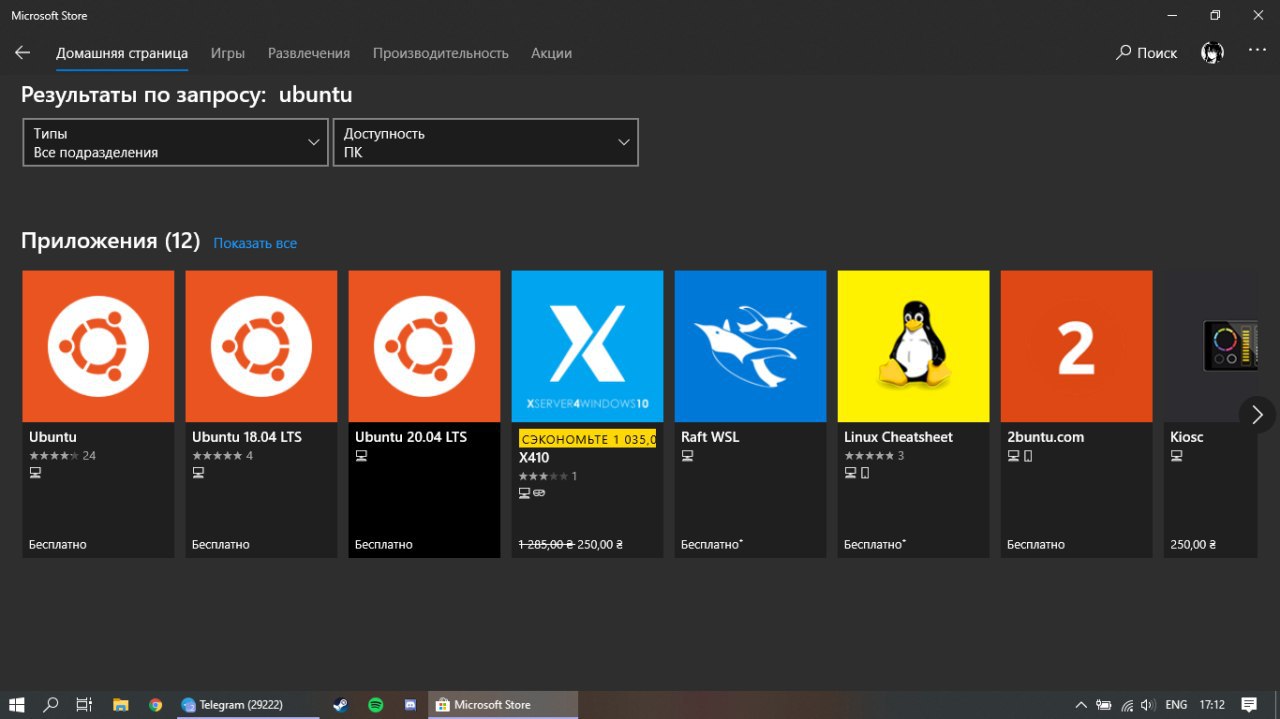Click the СЭКОНОМЬТЕ discount badge on X410
This screenshot has height=719, width=1280.
[587, 439]
